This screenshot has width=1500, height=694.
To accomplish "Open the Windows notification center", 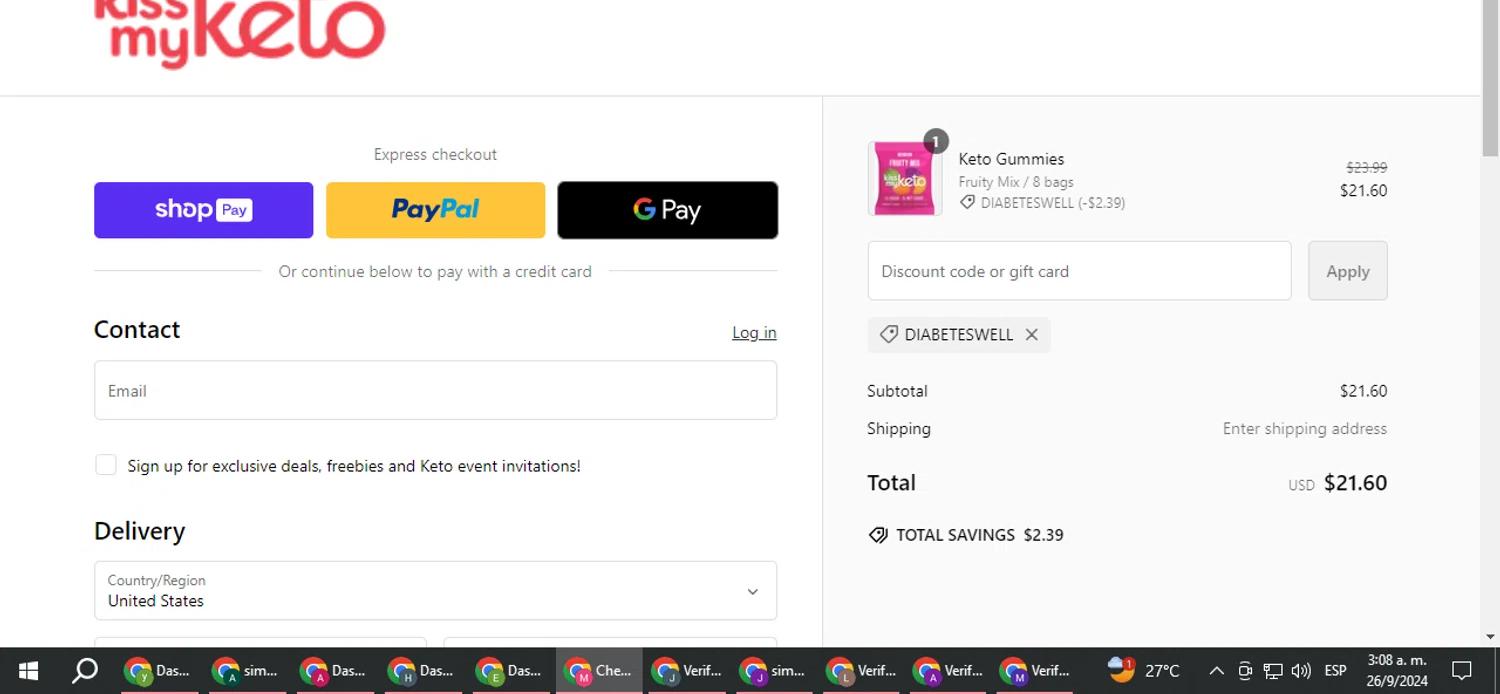I will coord(1461,671).
